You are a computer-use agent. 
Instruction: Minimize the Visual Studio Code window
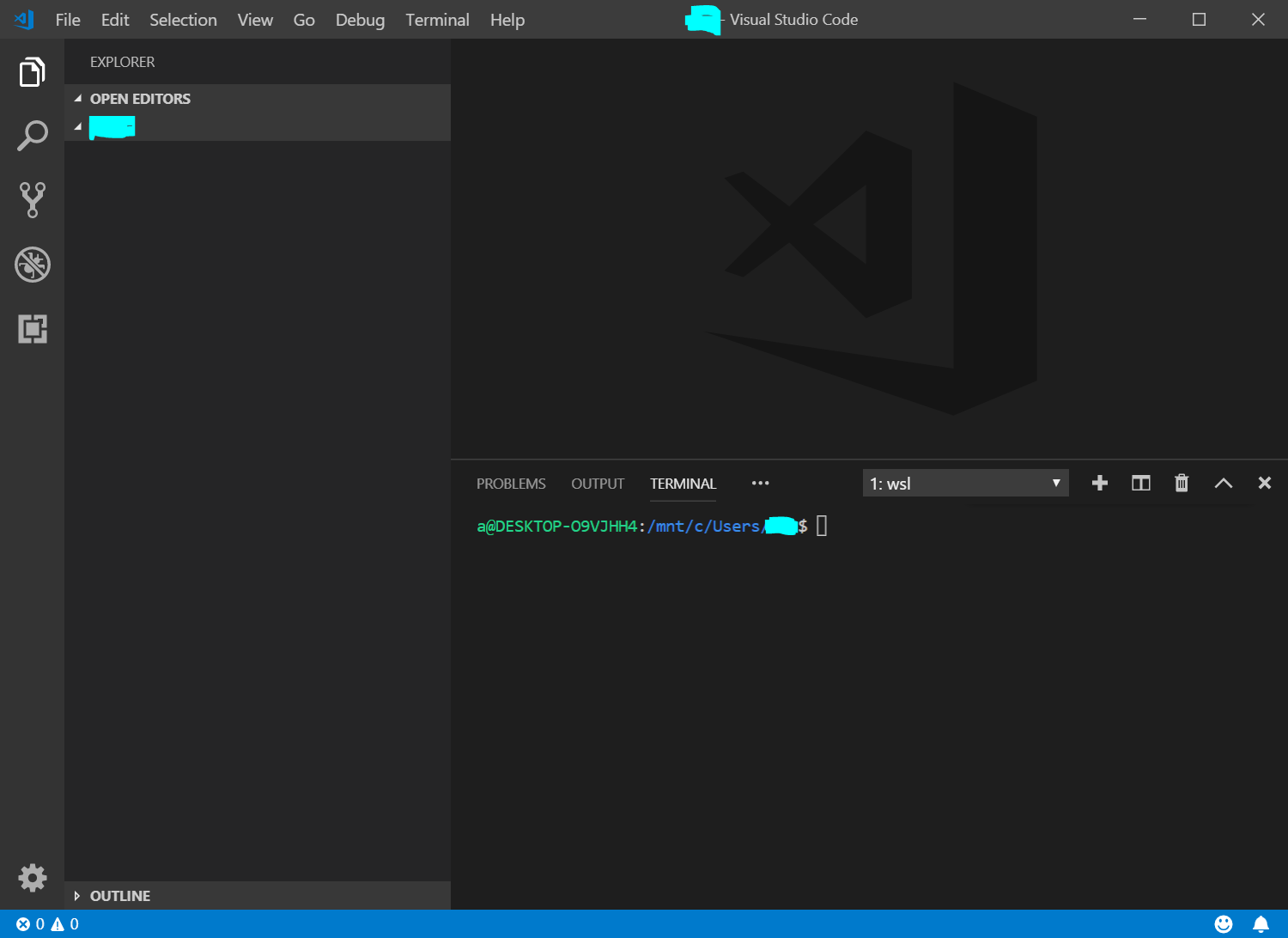(1139, 19)
